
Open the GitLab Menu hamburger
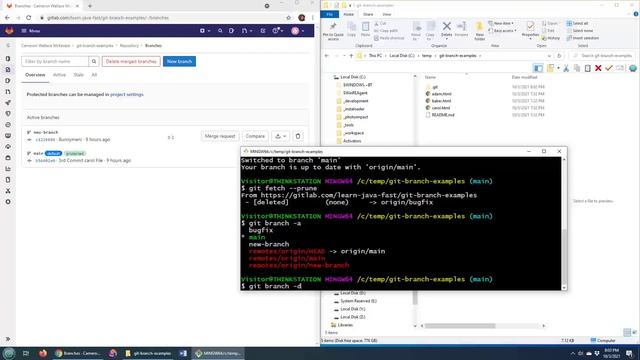click(31, 31)
